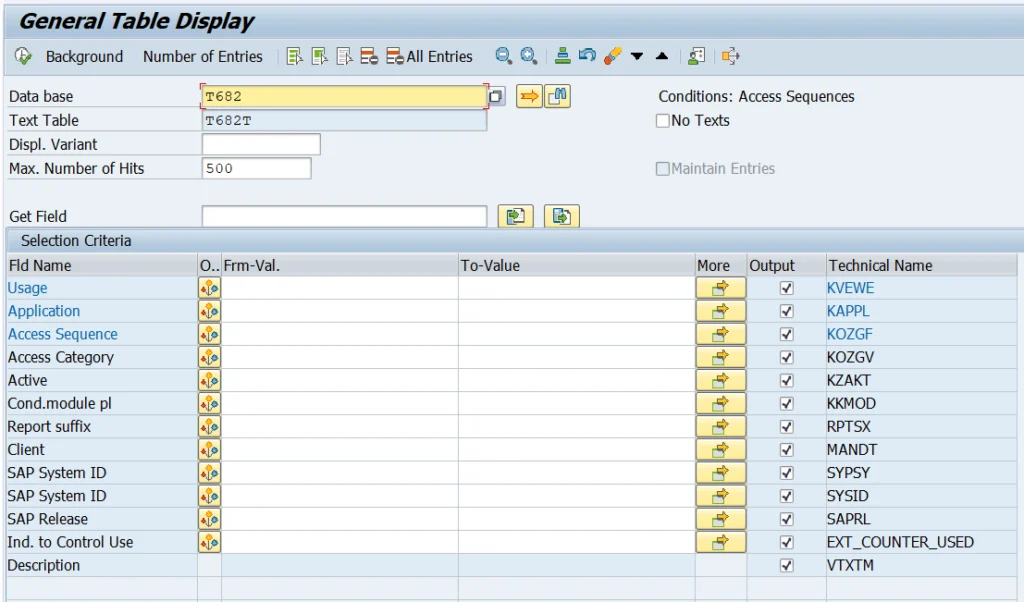
Task: Click the Displ. Variant input field
Action: pos(261,144)
